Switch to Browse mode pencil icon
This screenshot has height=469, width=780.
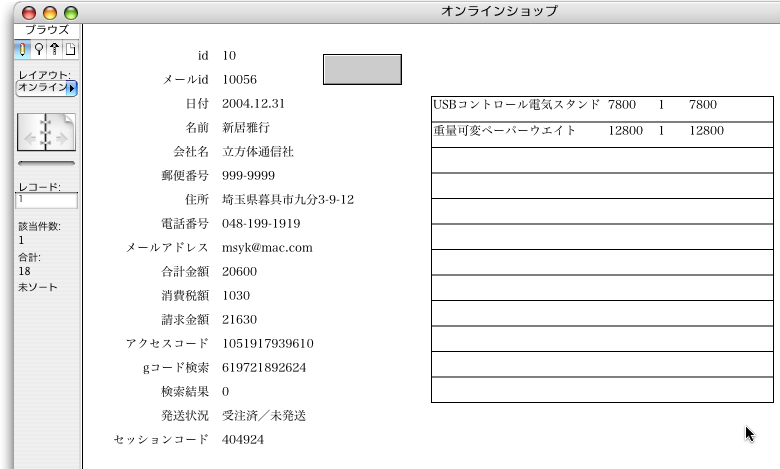(x=22, y=48)
